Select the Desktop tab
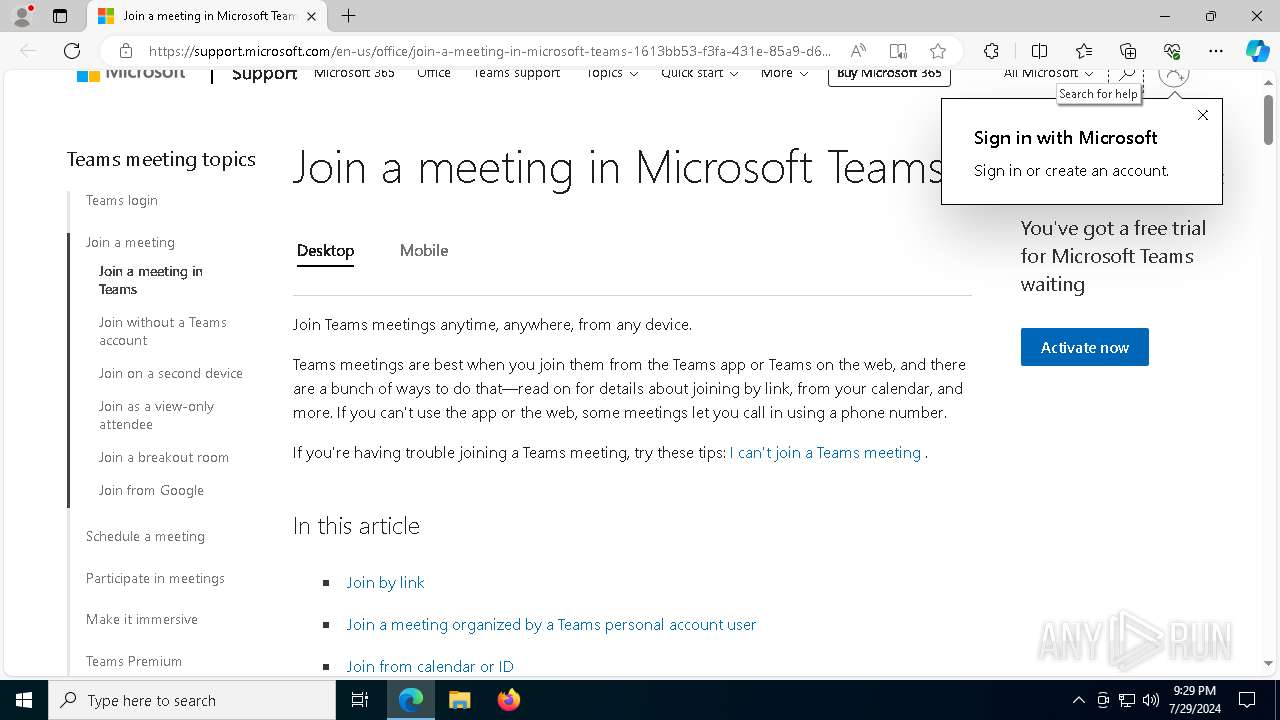1280x720 pixels. click(325, 251)
